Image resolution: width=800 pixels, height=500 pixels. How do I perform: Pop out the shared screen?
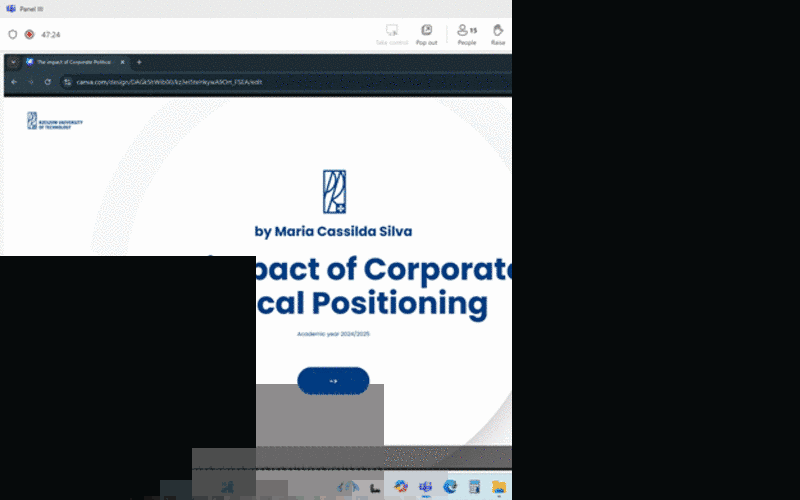[x=427, y=35]
